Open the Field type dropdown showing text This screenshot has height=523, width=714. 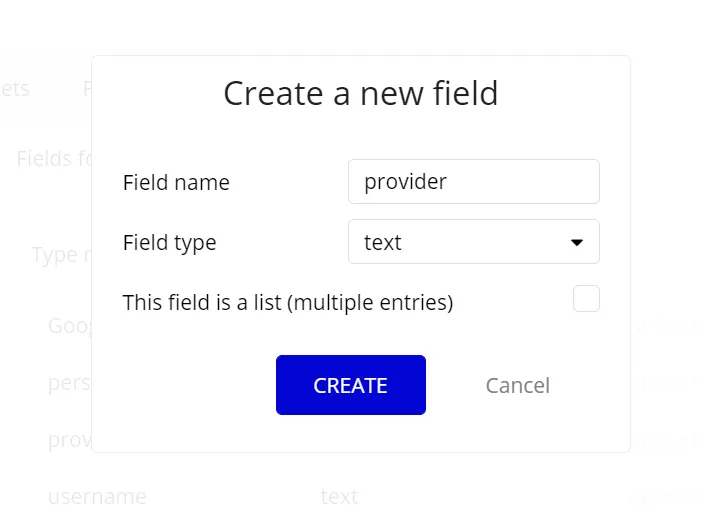pos(474,242)
